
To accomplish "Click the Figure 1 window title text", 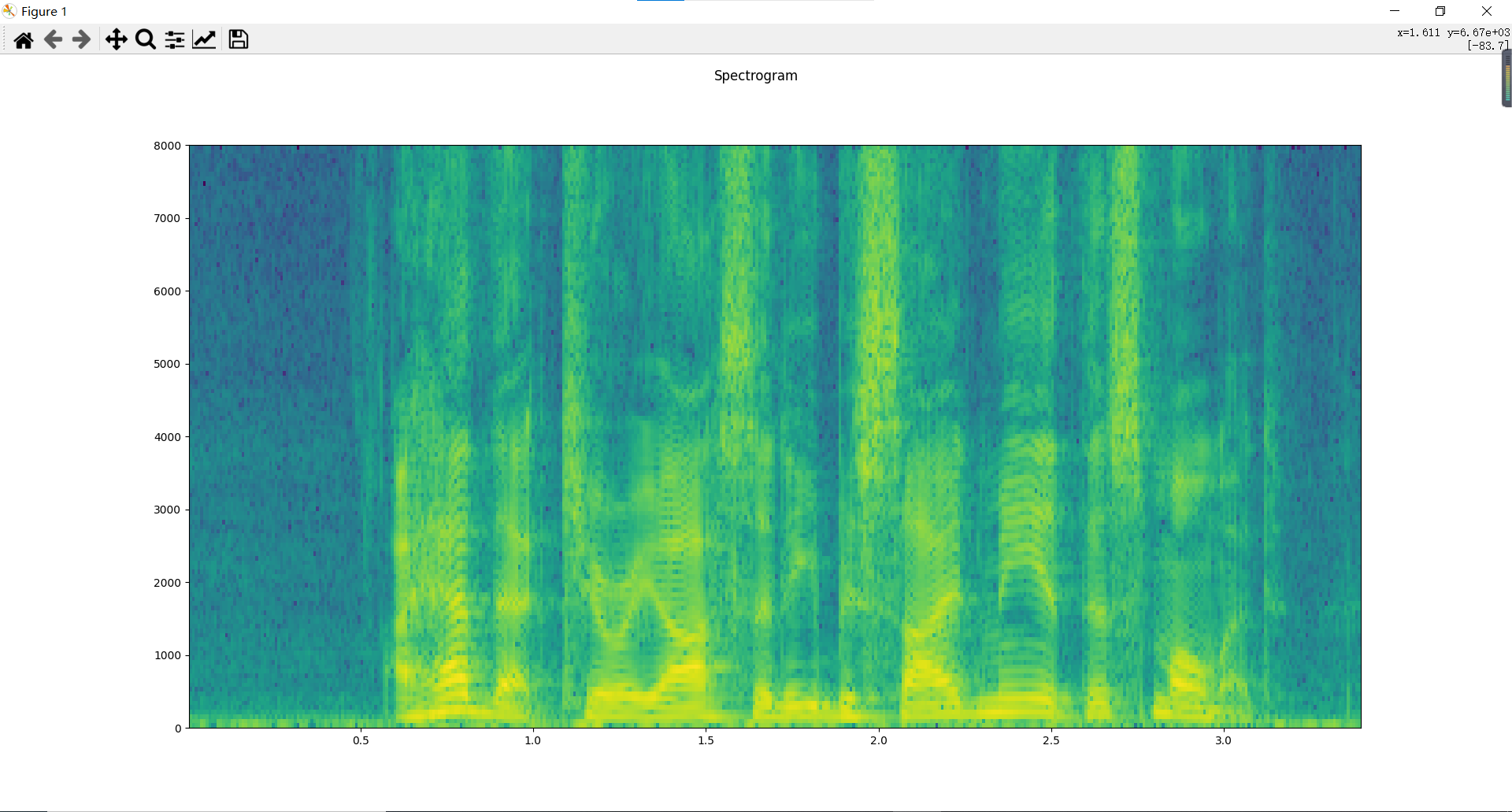I will point(44,12).
